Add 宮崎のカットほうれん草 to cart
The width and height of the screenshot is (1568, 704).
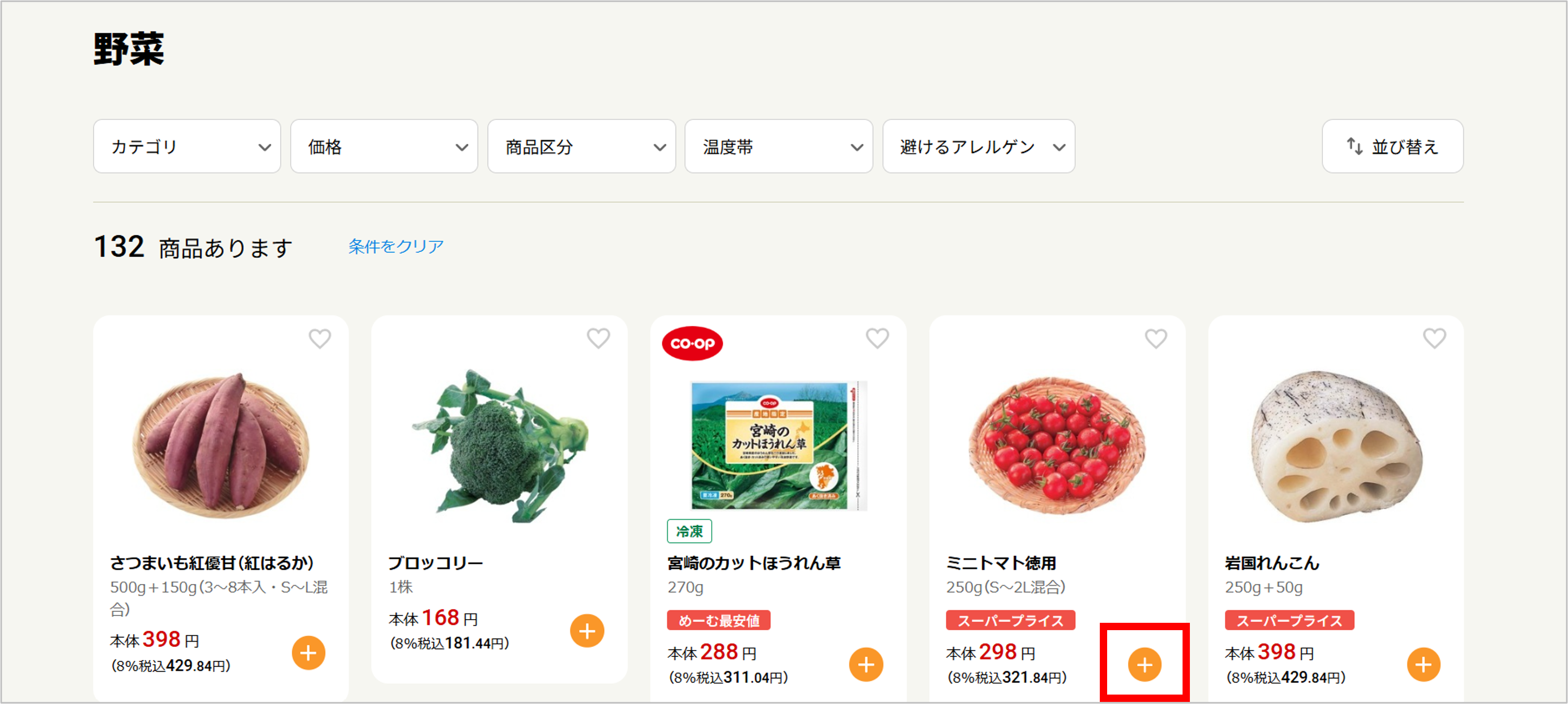click(867, 664)
